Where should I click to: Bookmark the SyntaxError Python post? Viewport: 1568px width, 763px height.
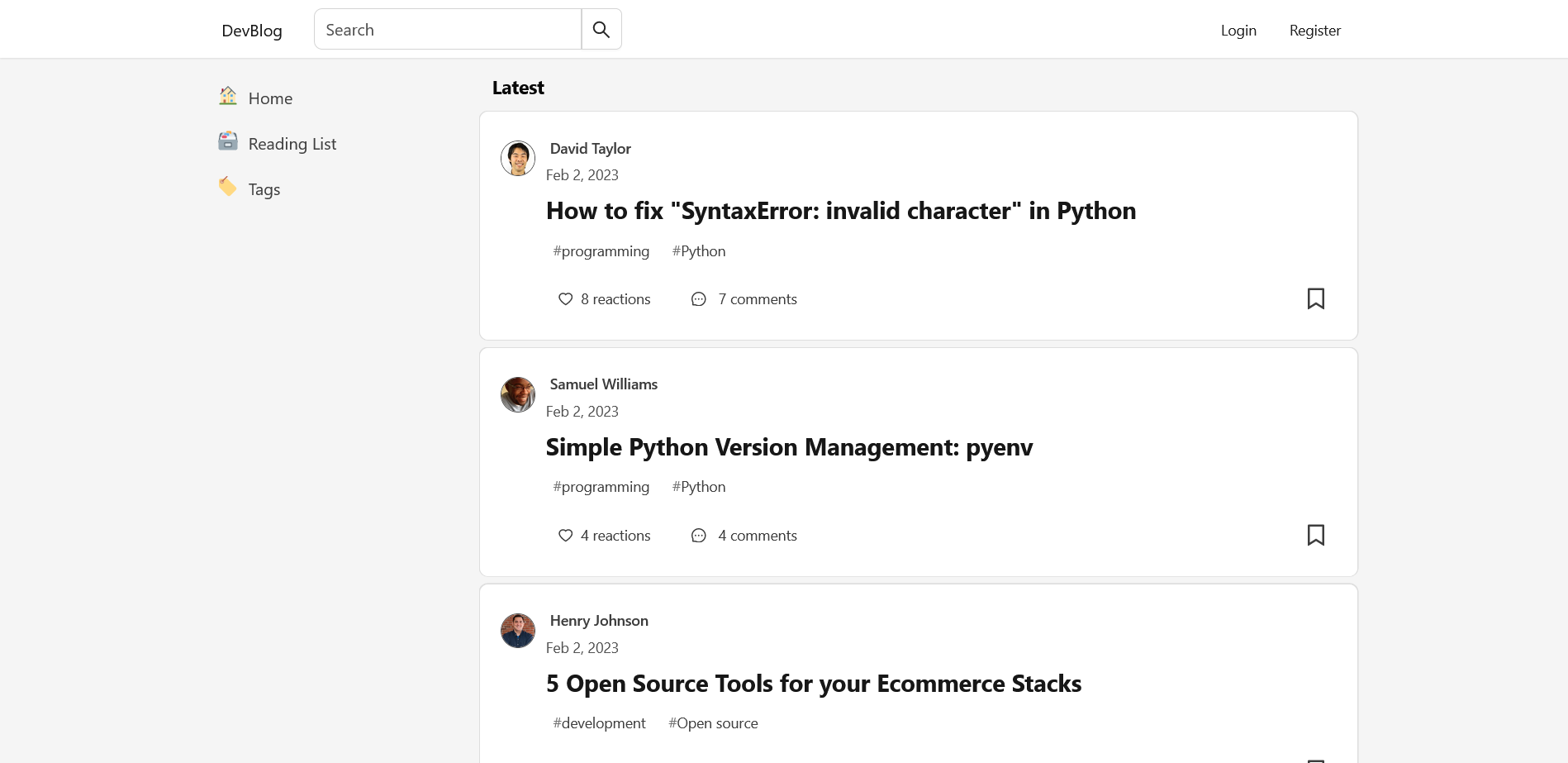coord(1316,298)
